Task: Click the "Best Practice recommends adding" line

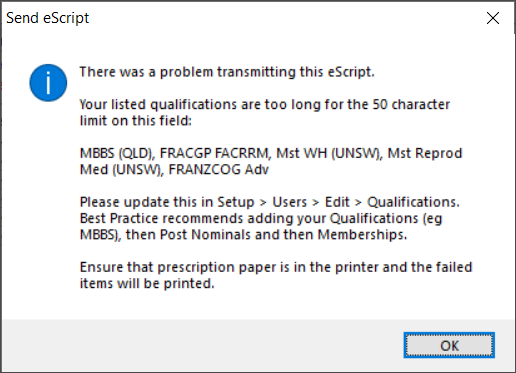Action: point(261,219)
